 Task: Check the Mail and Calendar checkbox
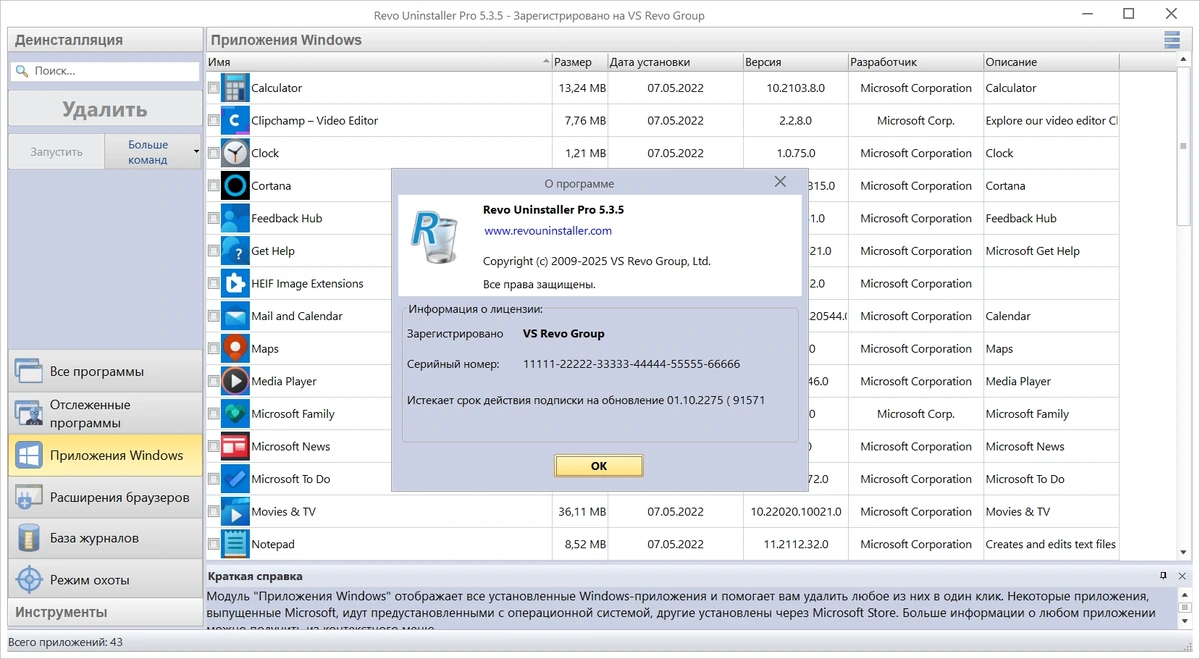214,316
